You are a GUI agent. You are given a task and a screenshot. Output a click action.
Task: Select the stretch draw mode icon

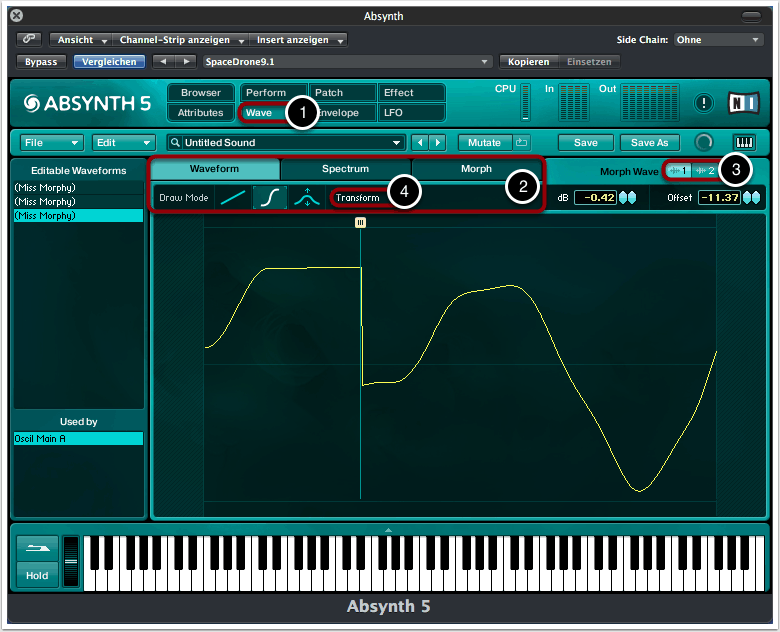point(307,197)
